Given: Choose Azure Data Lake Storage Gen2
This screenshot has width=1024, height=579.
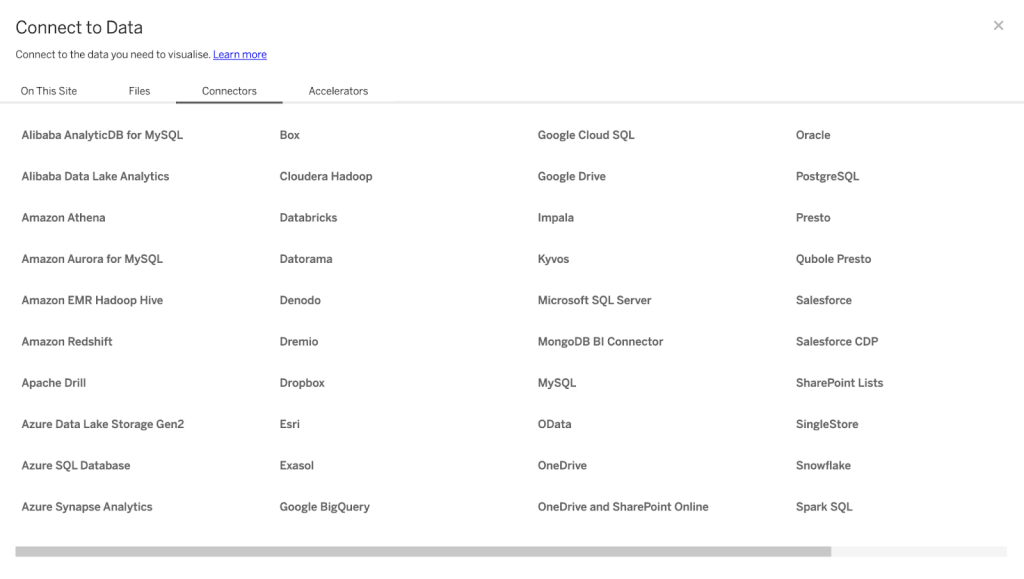Looking at the screenshot, I should coord(103,424).
